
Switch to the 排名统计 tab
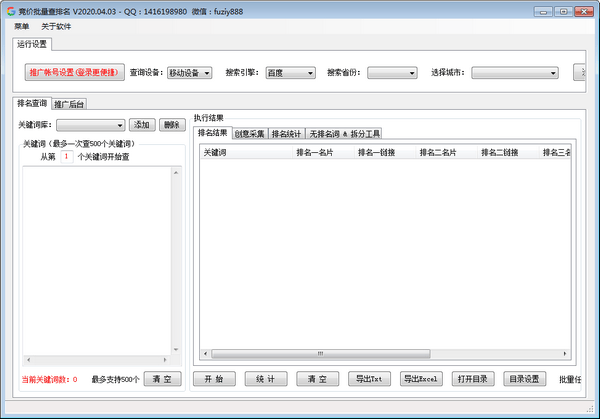(287, 134)
